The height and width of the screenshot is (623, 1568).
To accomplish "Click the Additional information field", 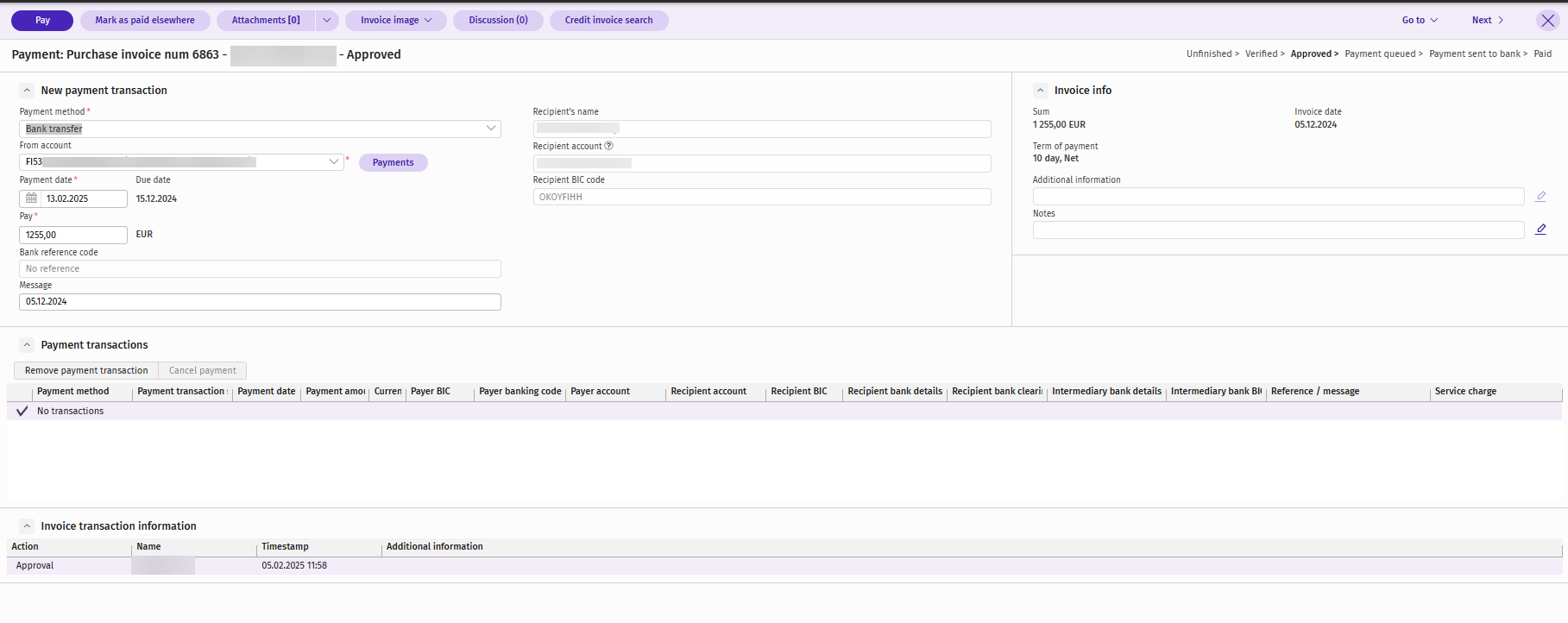I will point(1279,197).
